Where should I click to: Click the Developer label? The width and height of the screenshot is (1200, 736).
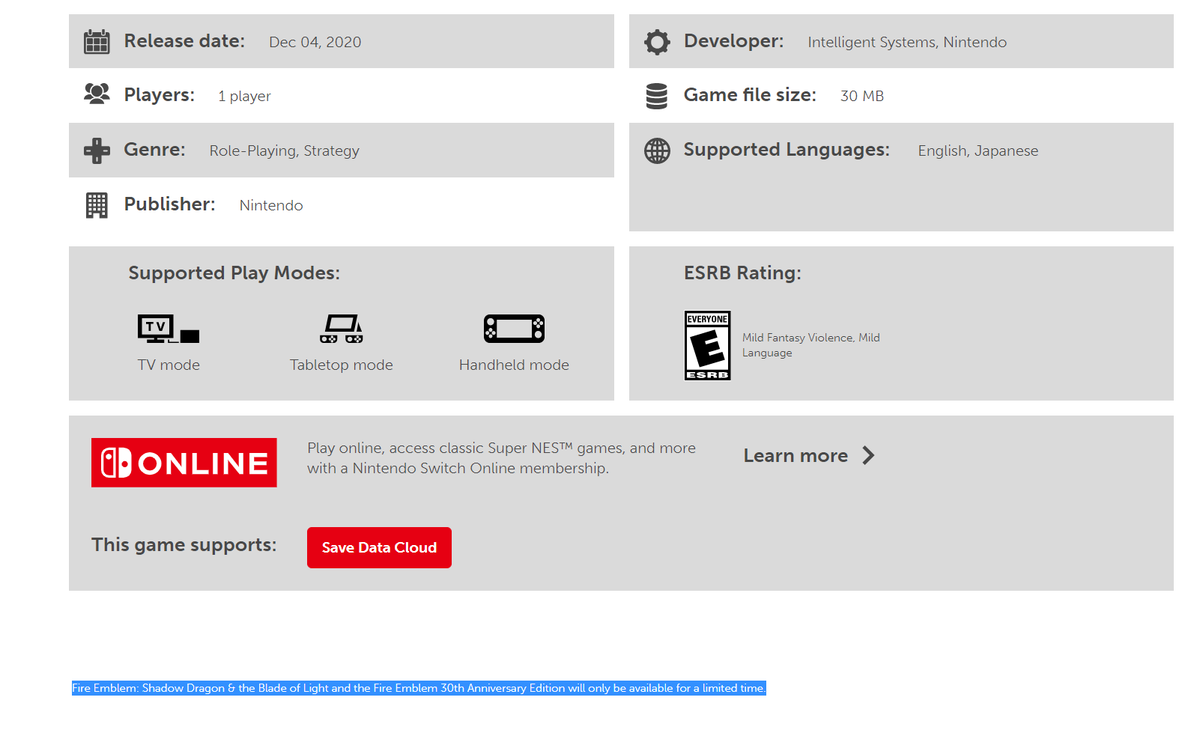(734, 41)
